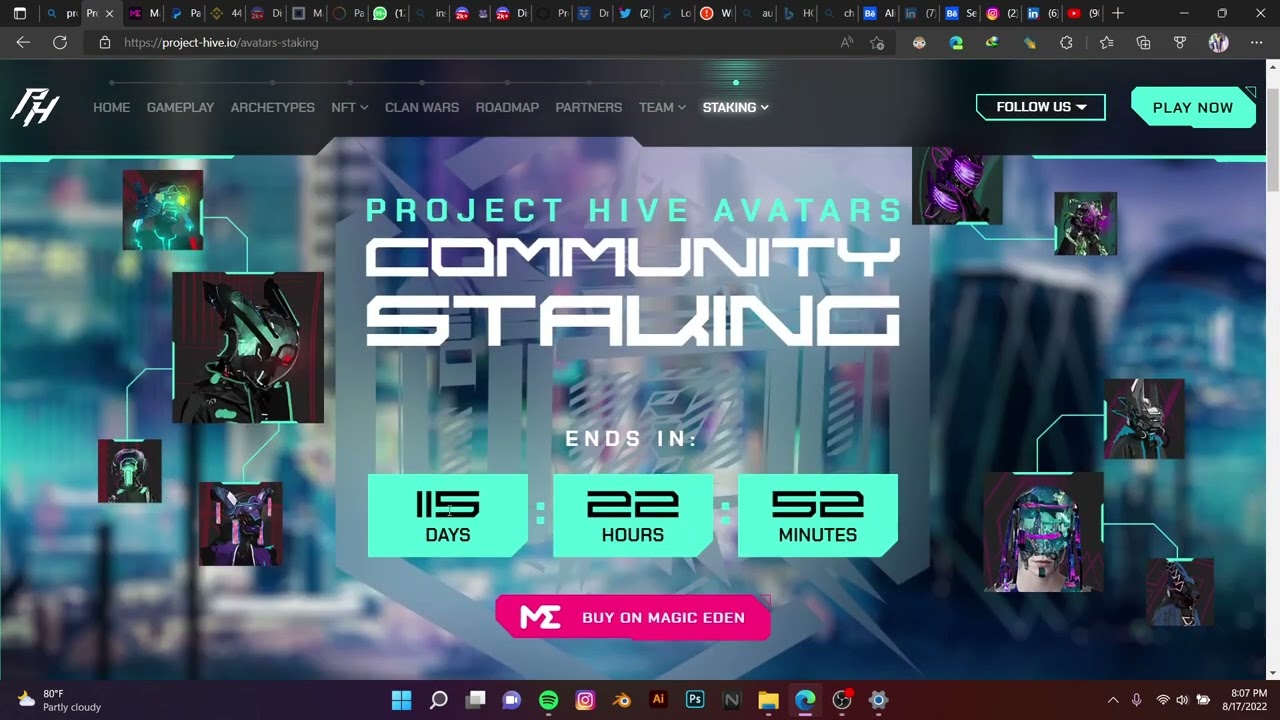The image size is (1280, 720).
Task: Open GAMEPLAY nav link
Action: 180,107
